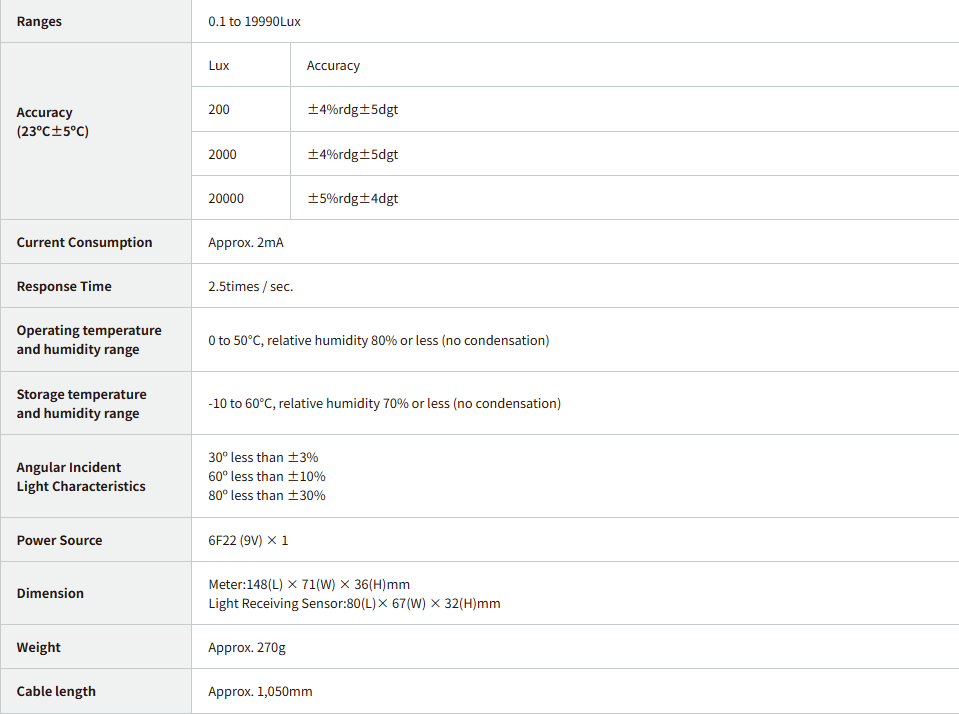959x714 pixels.
Task: Click the Angular Incident Light Characteristics label
Action: (81, 477)
